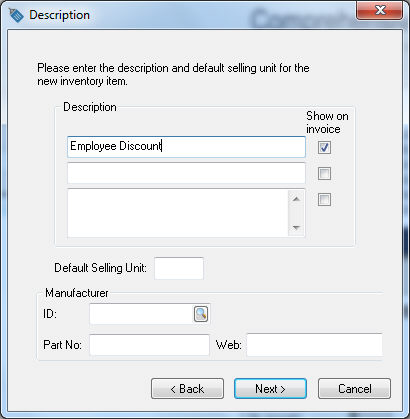Click inside the multiline description text area

coord(178,213)
